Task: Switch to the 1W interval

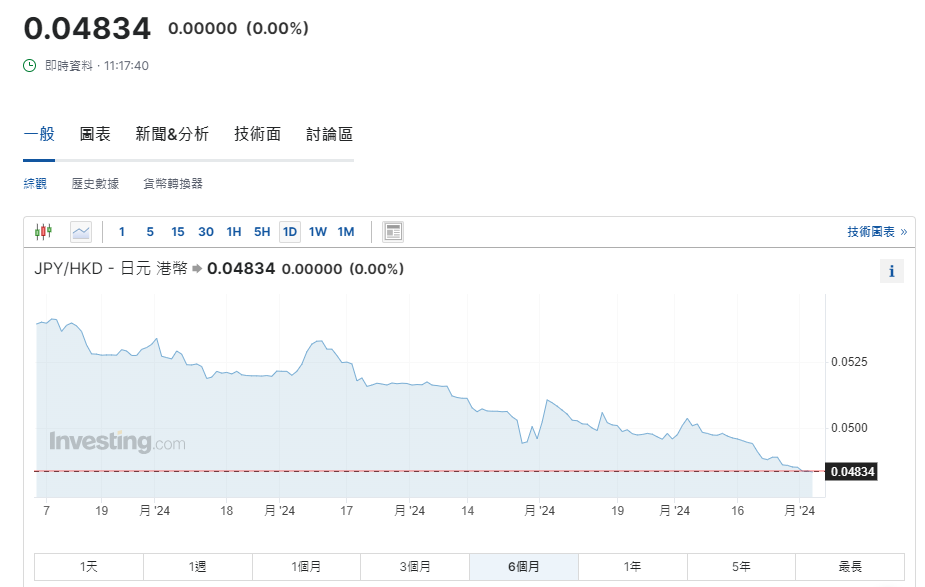Action: 318,232
